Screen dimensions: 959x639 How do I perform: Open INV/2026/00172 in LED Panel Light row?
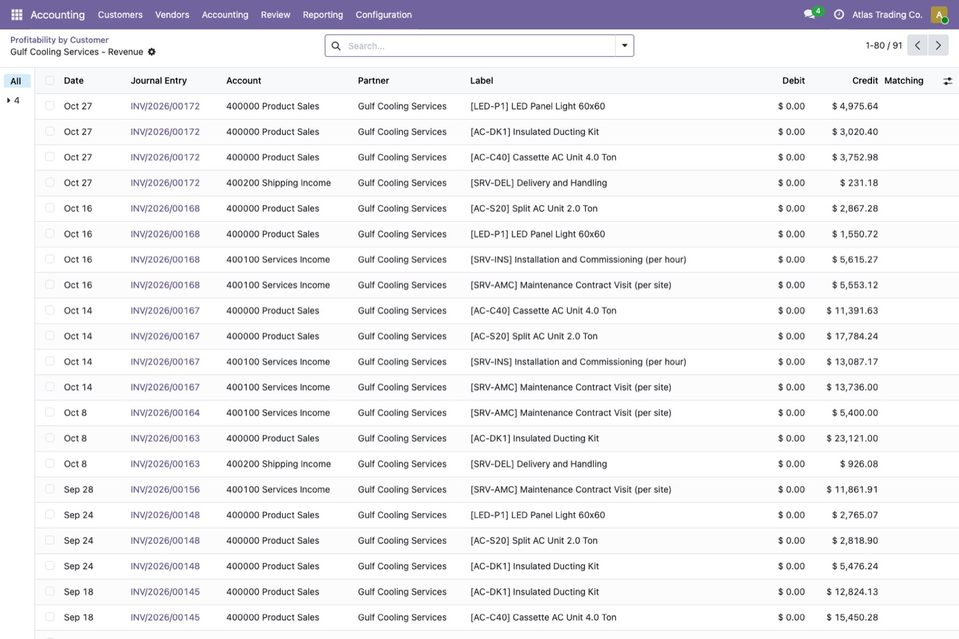click(x=165, y=106)
